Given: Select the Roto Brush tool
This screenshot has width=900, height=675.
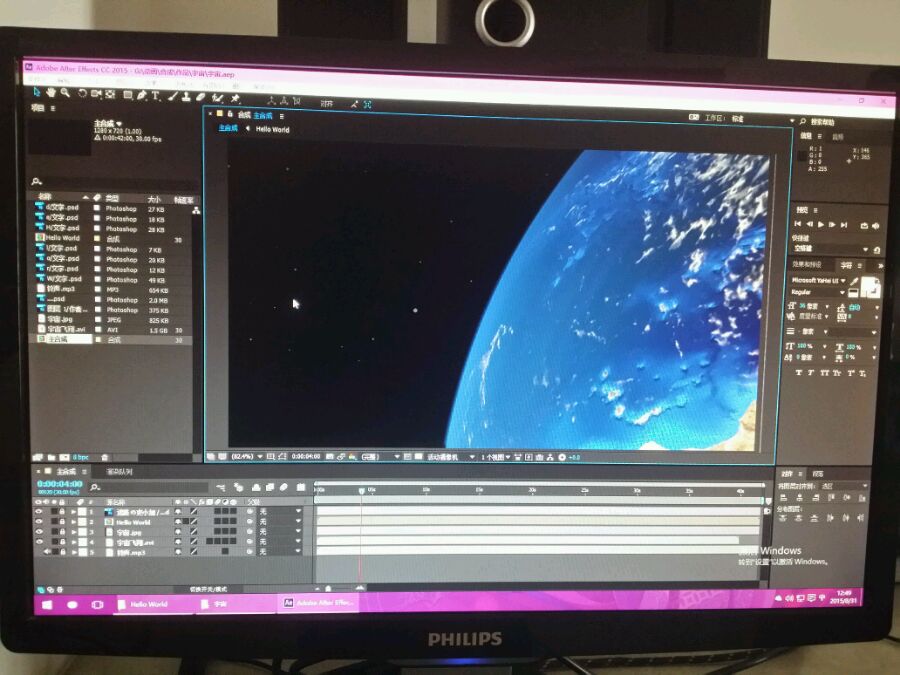Looking at the screenshot, I should tap(217, 98).
